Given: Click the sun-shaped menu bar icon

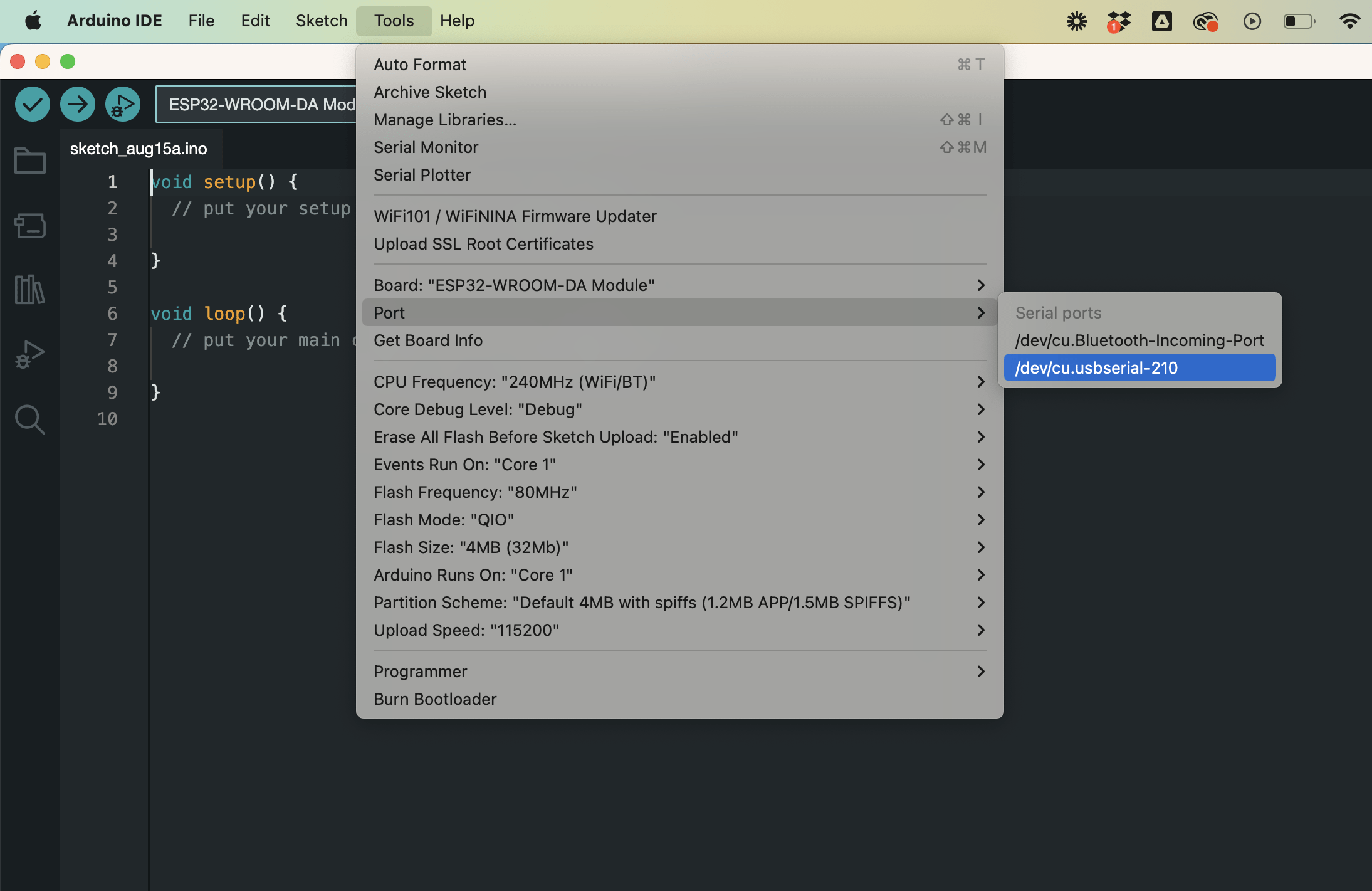Looking at the screenshot, I should (x=1077, y=21).
